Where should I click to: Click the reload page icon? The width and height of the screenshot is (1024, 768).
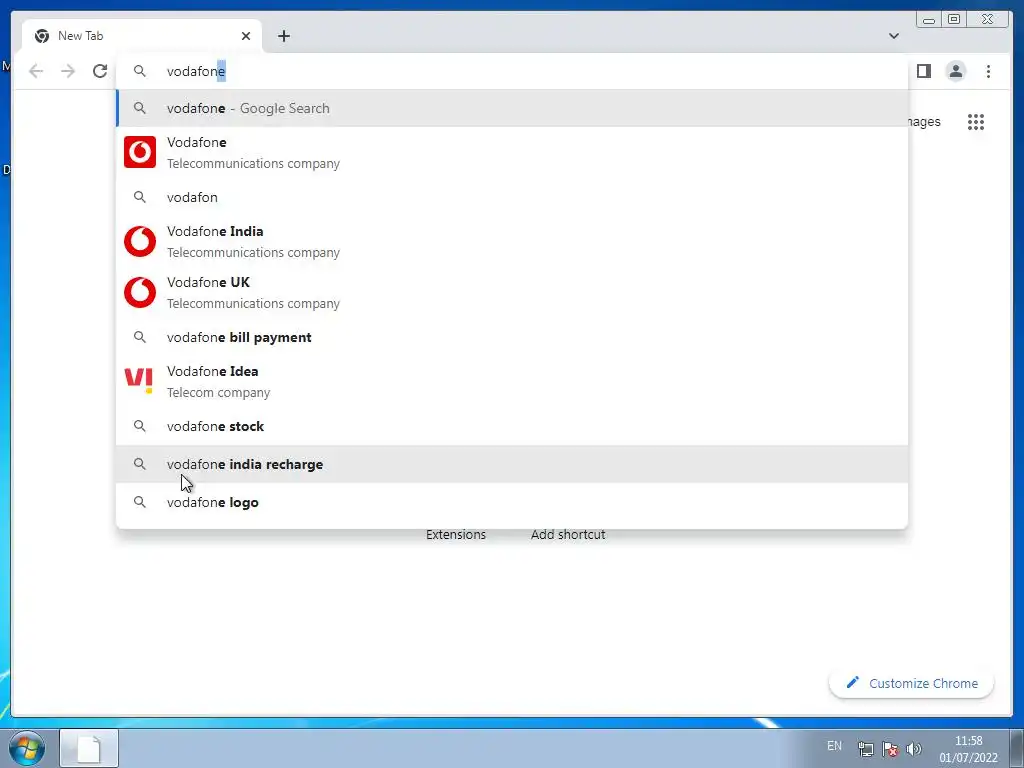[x=99, y=71]
